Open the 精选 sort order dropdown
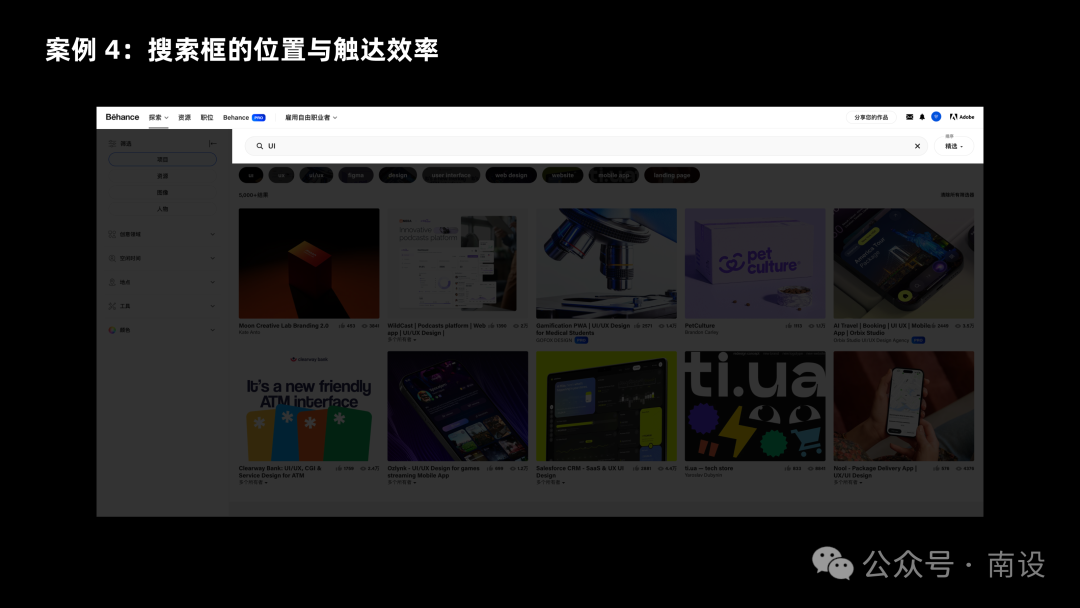Viewport: 1080px width, 608px height. click(x=954, y=146)
